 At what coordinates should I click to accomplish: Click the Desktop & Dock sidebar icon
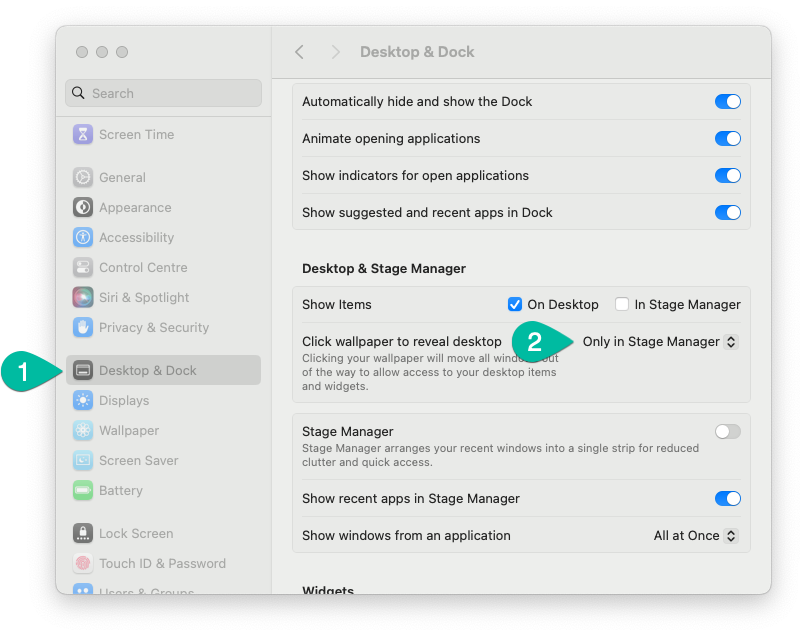tap(83, 370)
